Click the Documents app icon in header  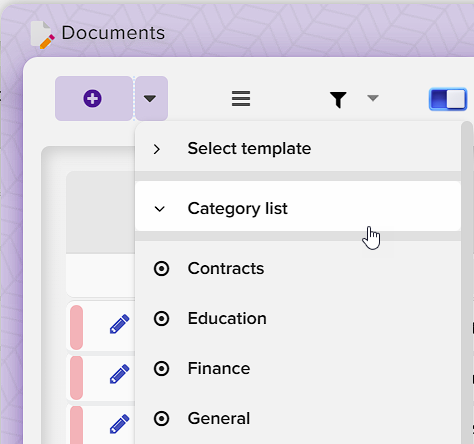coord(42,35)
